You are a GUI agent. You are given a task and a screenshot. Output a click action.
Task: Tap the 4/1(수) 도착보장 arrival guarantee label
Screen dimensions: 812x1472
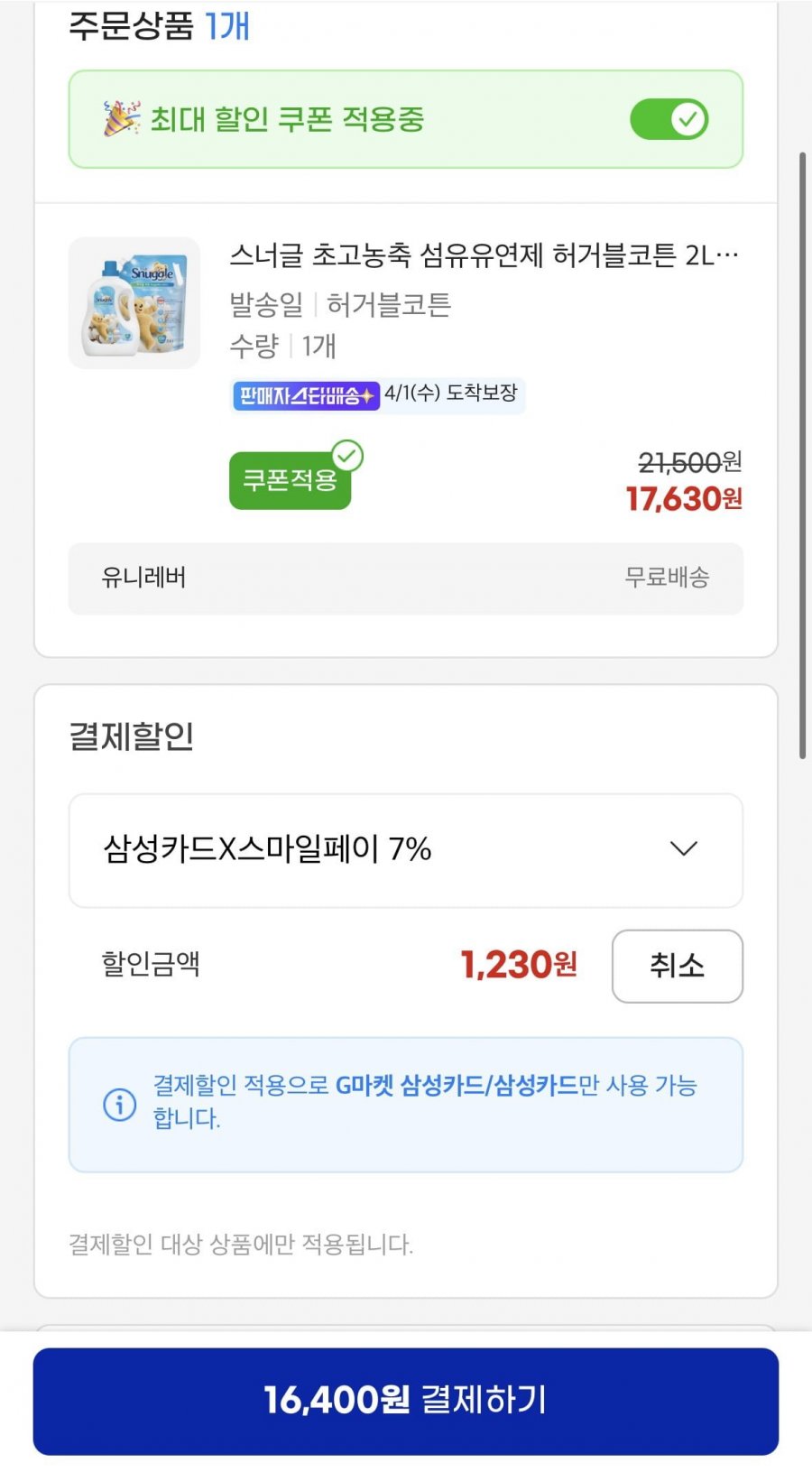pyautogui.click(x=451, y=393)
